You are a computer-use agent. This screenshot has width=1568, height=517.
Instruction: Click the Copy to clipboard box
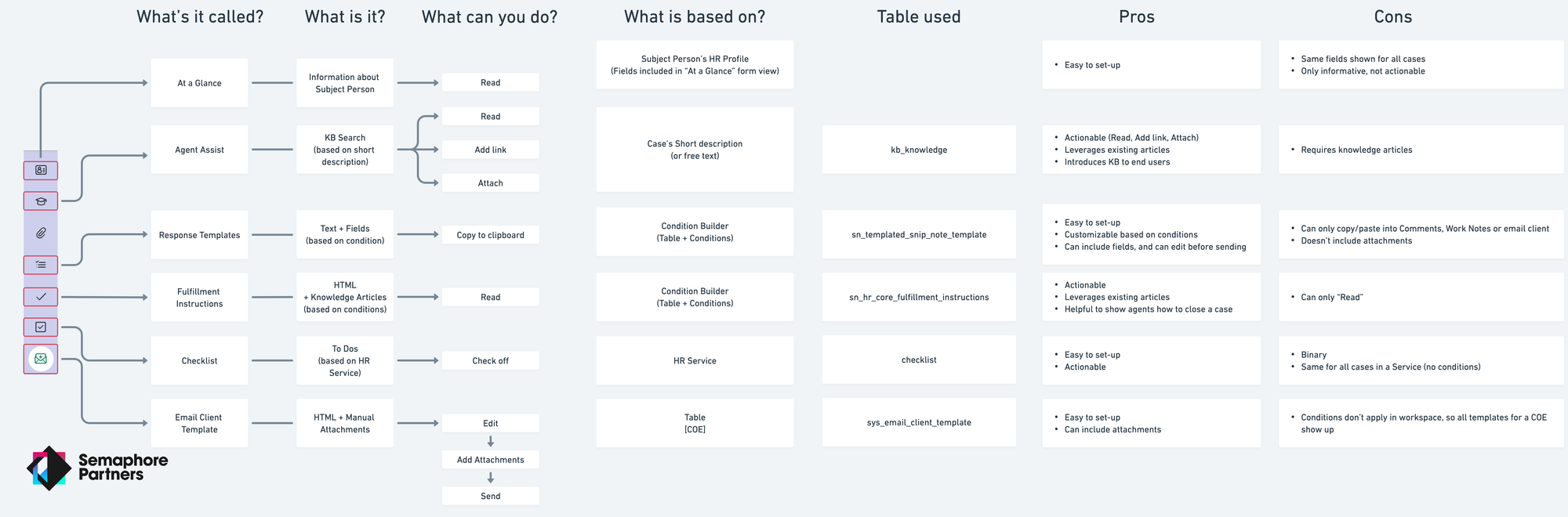[x=491, y=235]
